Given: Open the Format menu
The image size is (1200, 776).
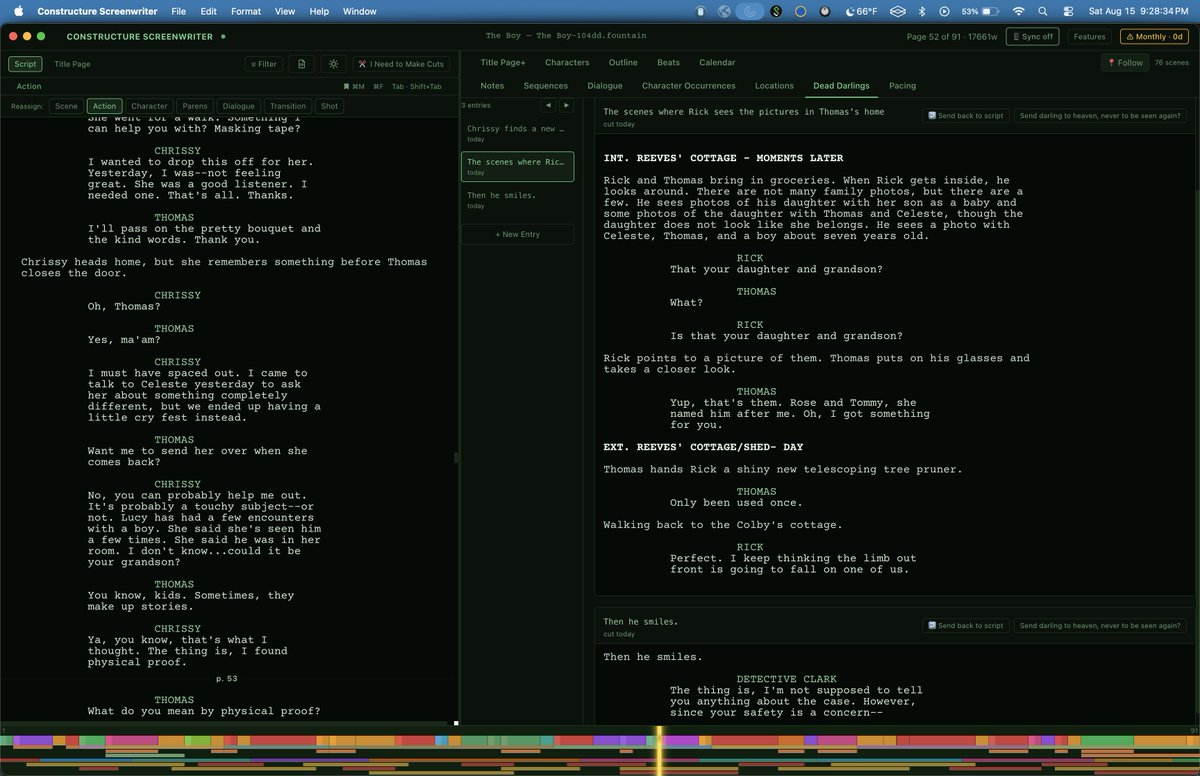Looking at the screenshot, I should [246, 11].
